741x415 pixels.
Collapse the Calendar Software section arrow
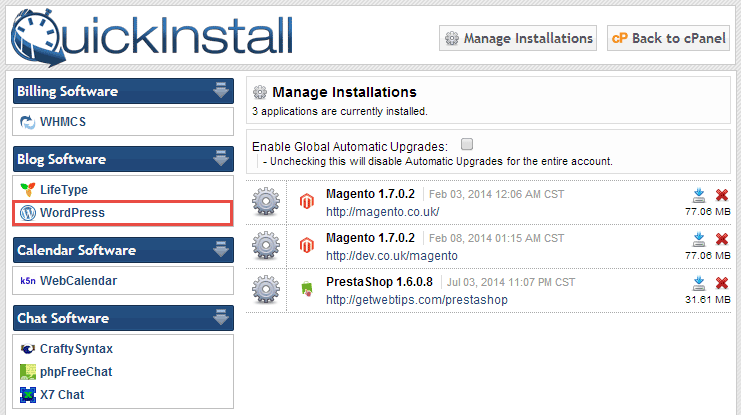[x=221, y=249]
